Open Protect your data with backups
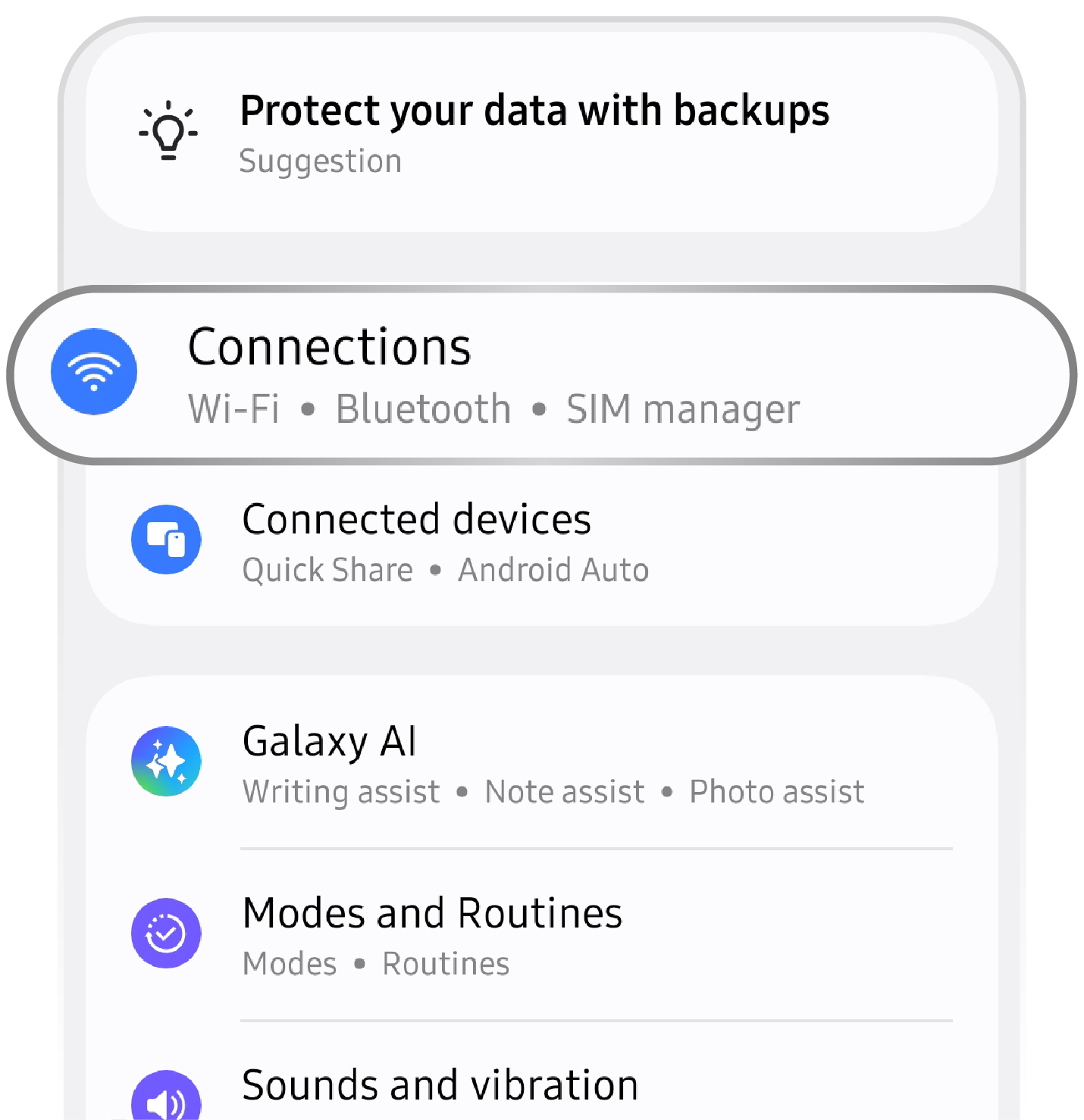 click(x=534, y=111)
